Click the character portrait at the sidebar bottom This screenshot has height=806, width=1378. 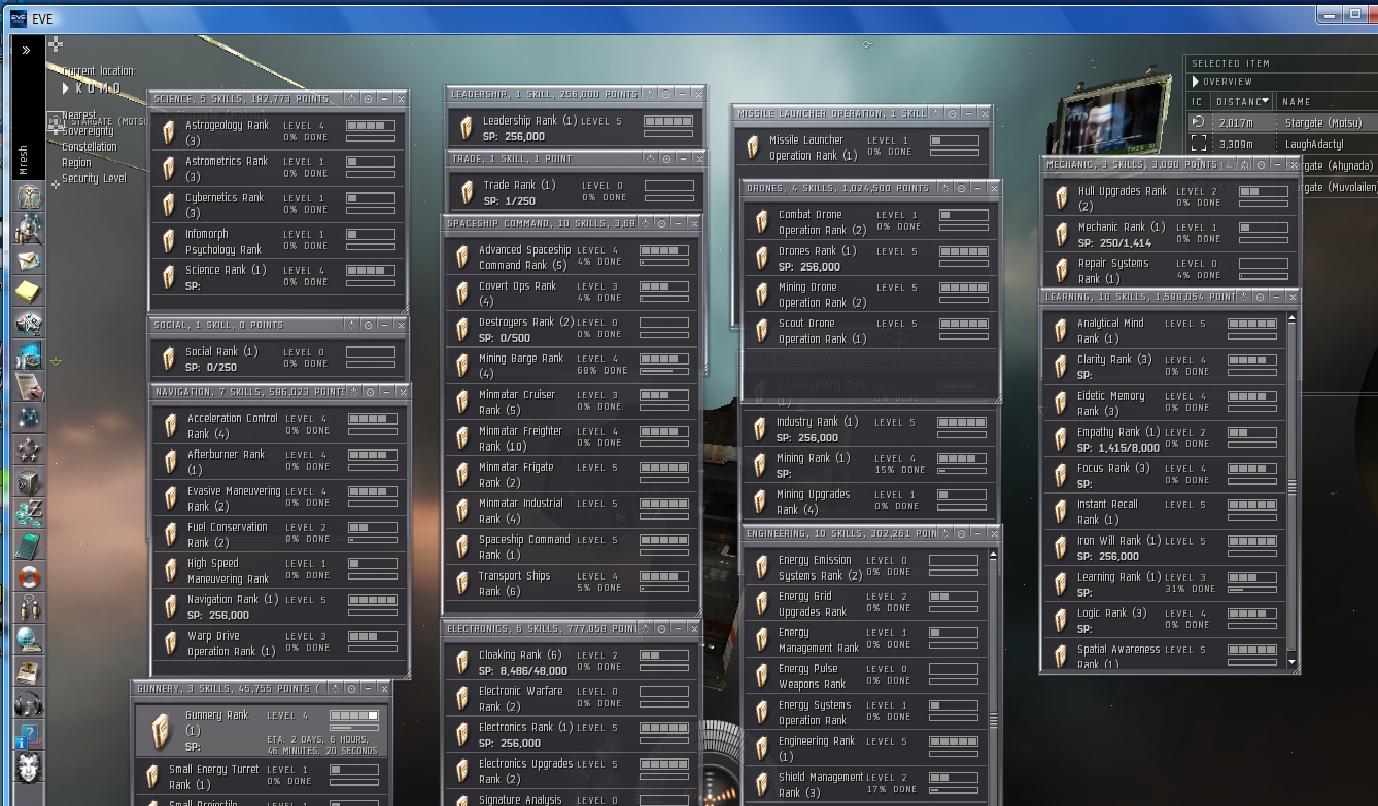coord(28,768)
